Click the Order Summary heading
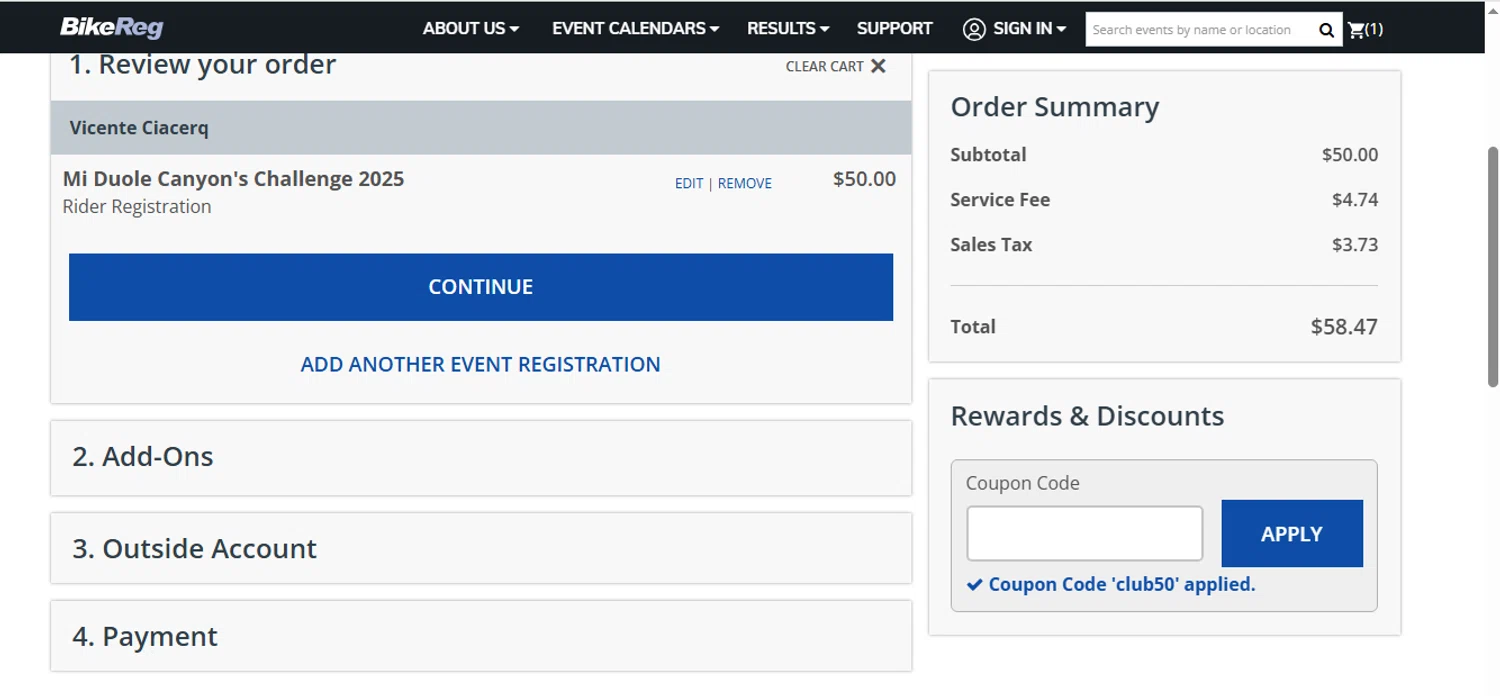 (1055, 107)
